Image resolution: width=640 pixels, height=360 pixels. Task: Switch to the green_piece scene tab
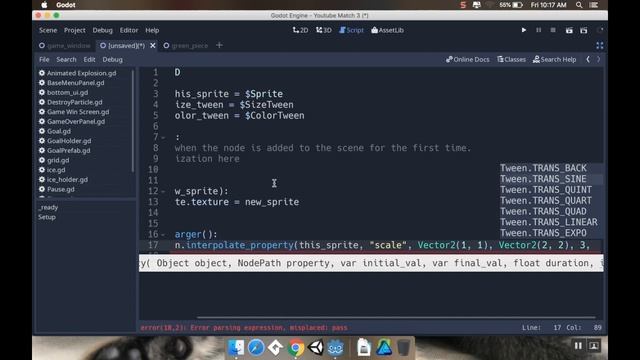point(186,46)
